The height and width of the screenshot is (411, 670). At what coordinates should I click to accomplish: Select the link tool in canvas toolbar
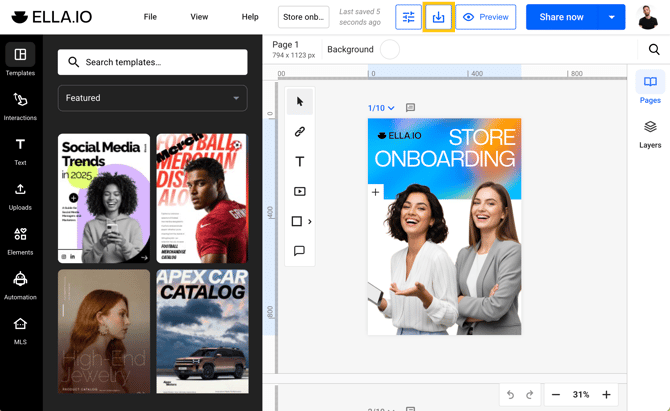(299, 132)
